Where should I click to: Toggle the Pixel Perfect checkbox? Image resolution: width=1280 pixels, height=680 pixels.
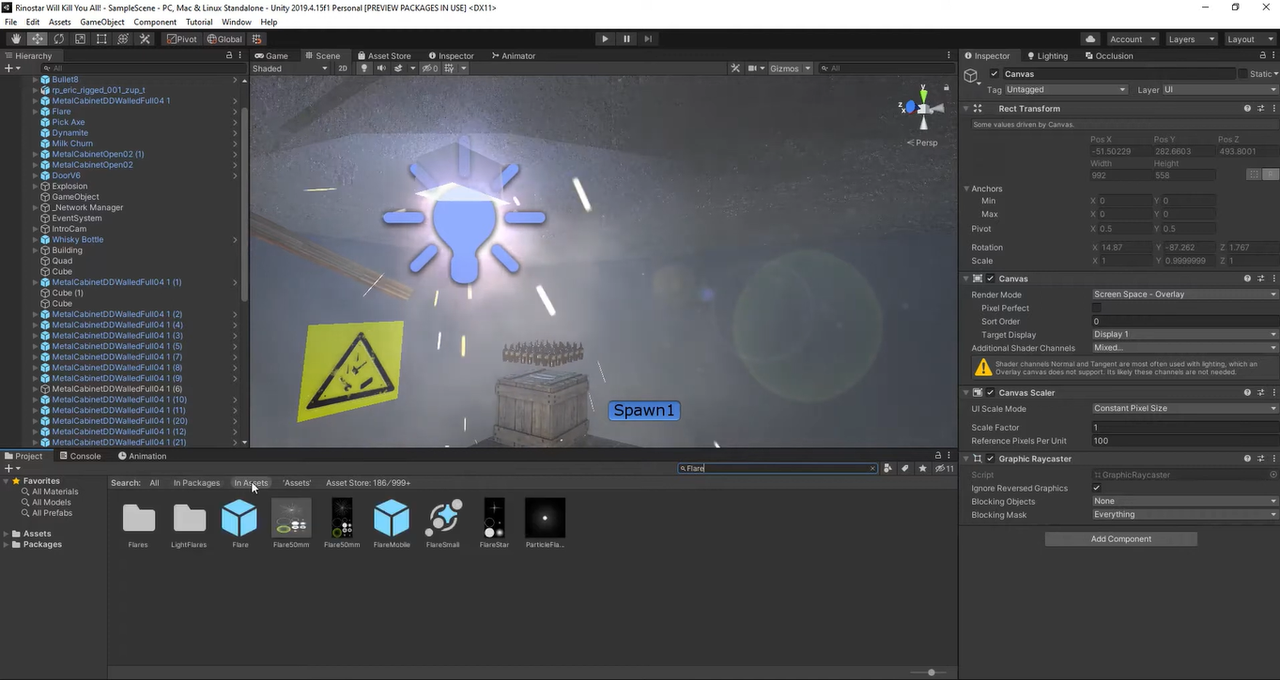coord(1097,308)
